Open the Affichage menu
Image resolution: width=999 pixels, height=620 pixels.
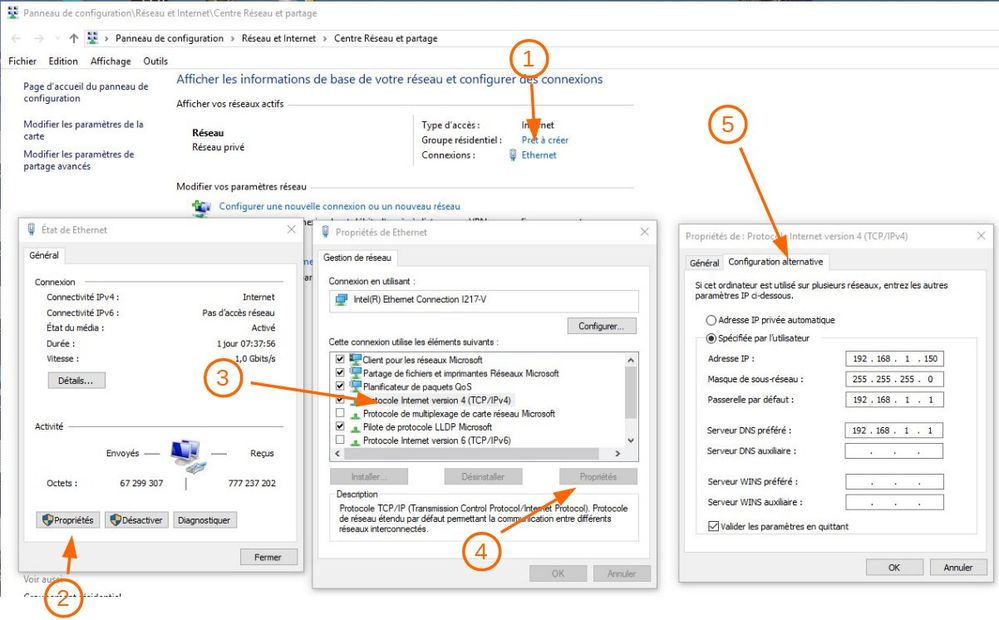(111, 61)
